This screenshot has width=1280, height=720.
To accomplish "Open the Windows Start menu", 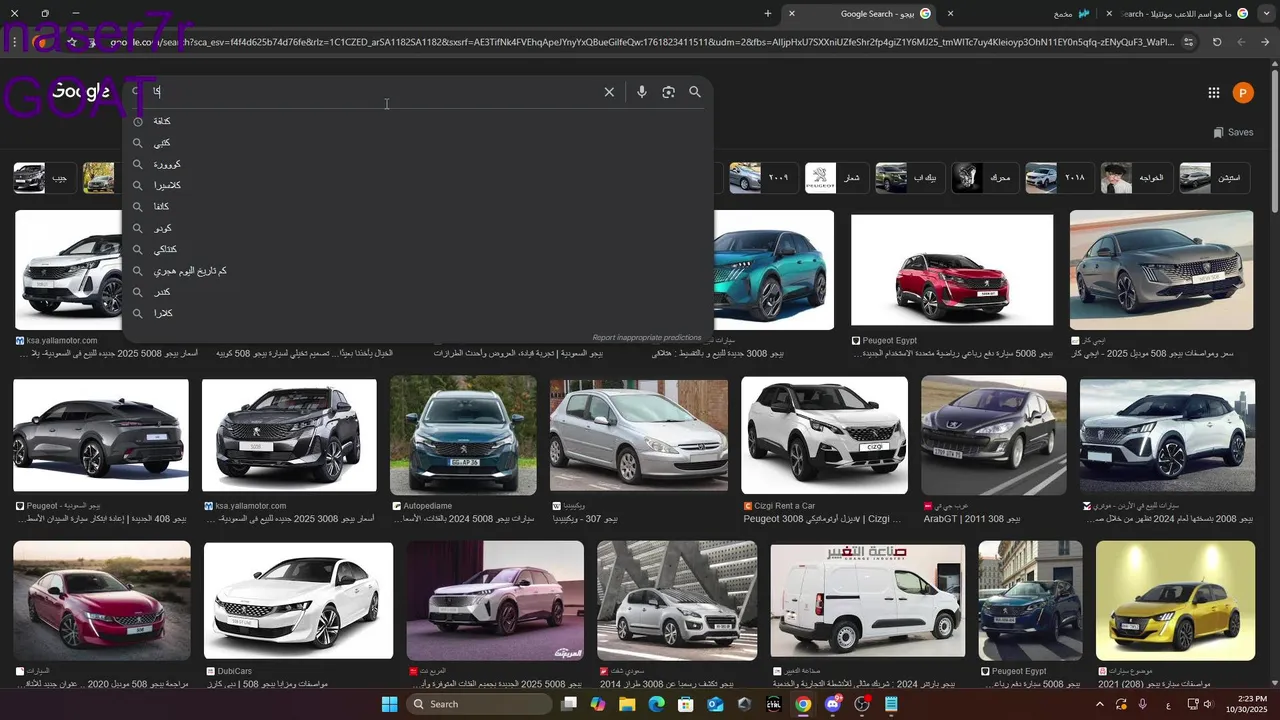I will [x=389, y=704].
